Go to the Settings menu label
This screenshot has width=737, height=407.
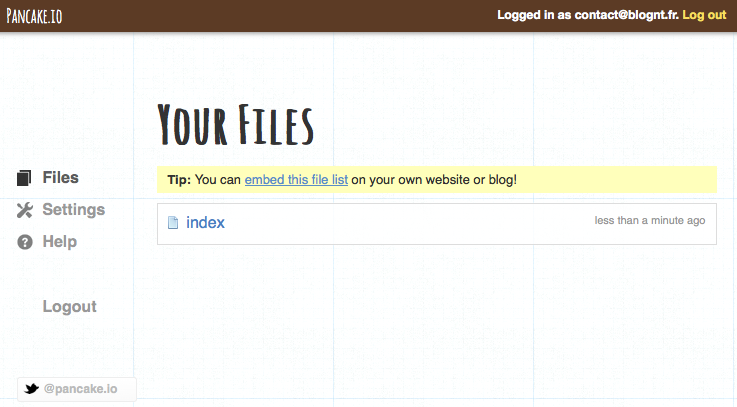(x=74, y=209)
